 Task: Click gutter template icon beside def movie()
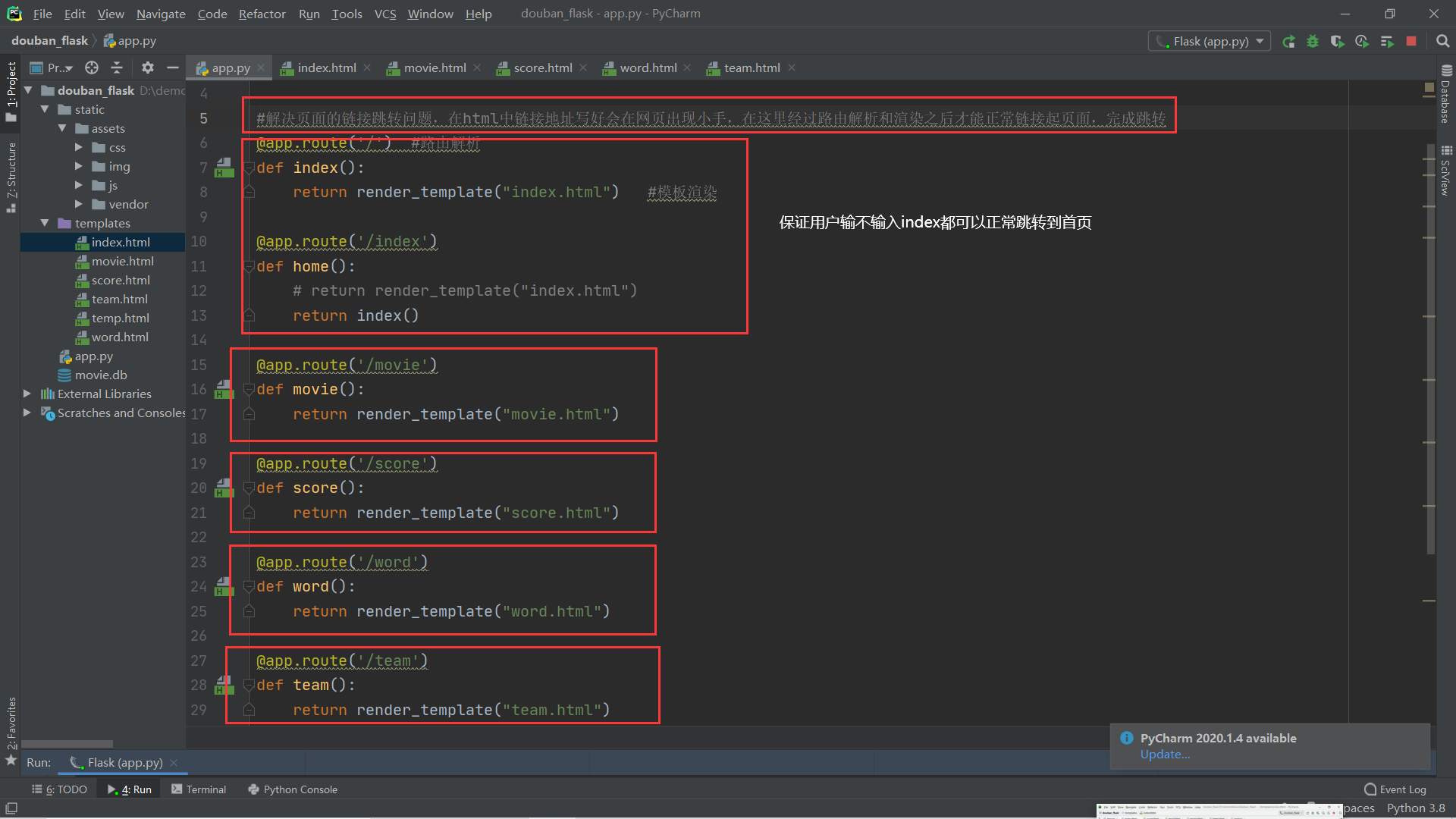point(224,390)
